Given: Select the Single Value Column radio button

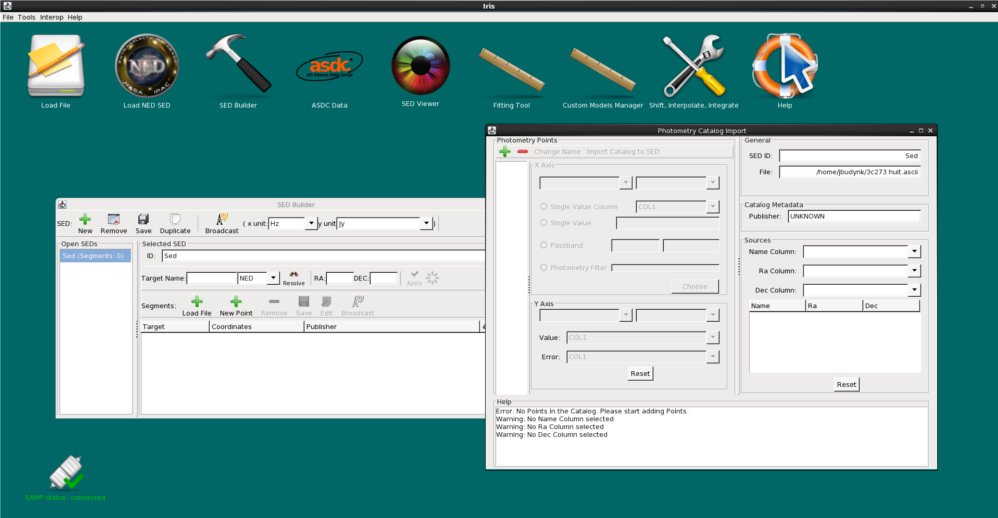Looking at the screenshot, I should tap(544, 207).
